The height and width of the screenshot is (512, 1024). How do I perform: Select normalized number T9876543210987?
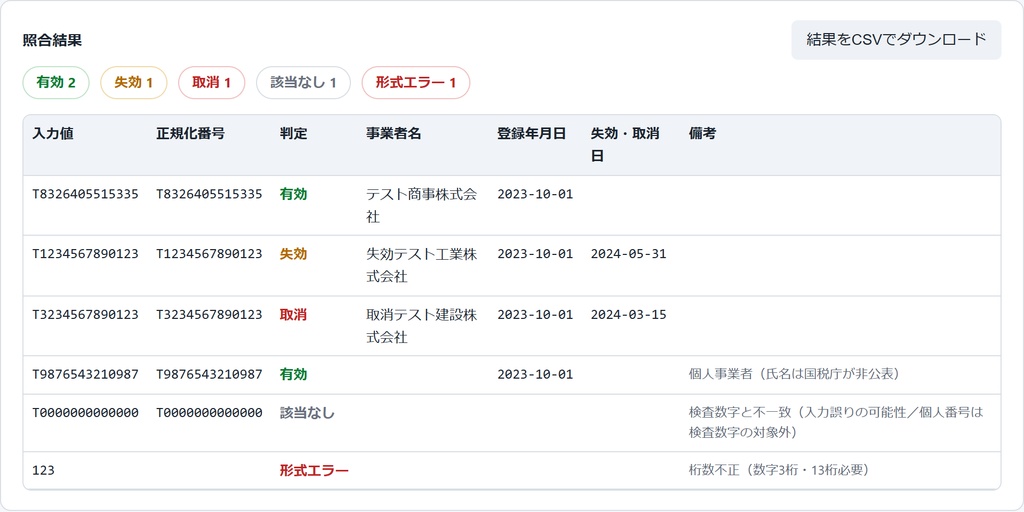click(x=210, y=374)
